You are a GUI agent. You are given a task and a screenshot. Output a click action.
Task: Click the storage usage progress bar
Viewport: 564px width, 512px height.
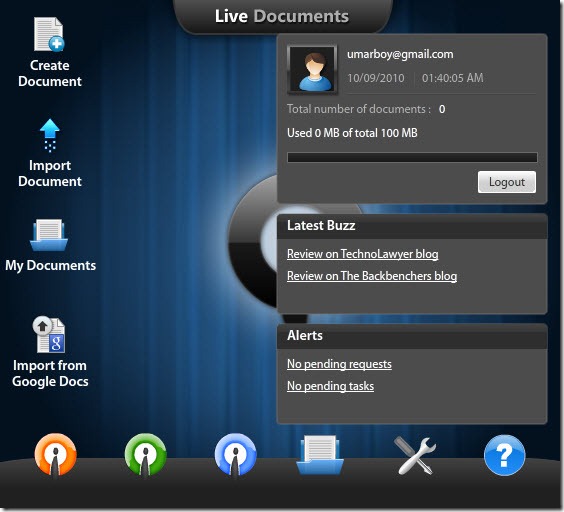(x=412, y=157)
